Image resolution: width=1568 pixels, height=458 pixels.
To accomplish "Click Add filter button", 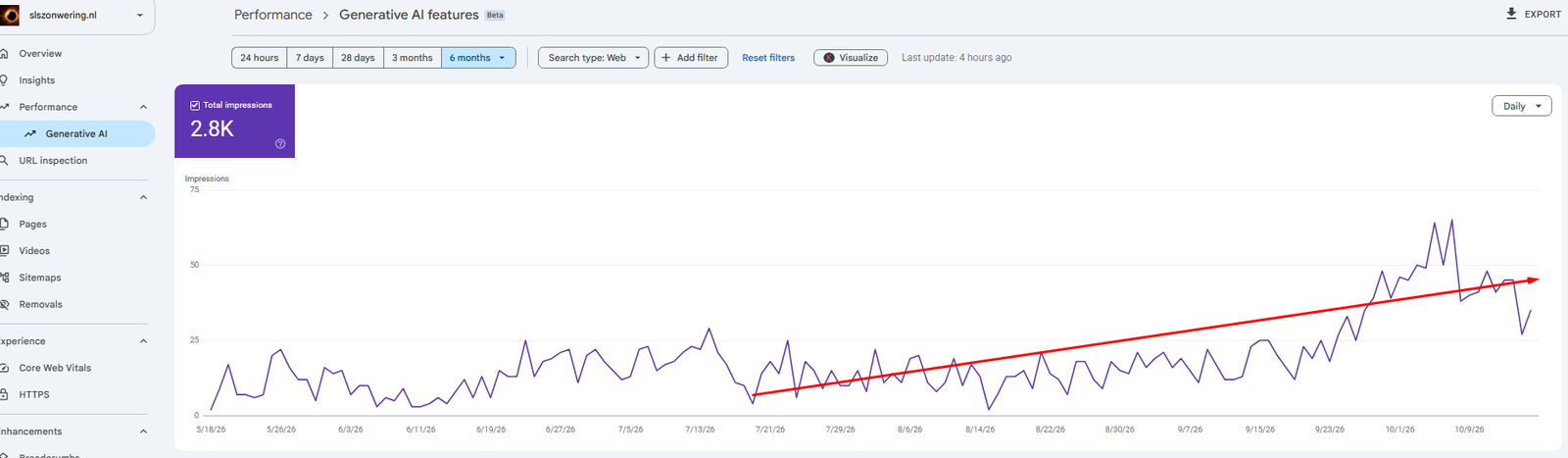I will [x=690, y=58].
